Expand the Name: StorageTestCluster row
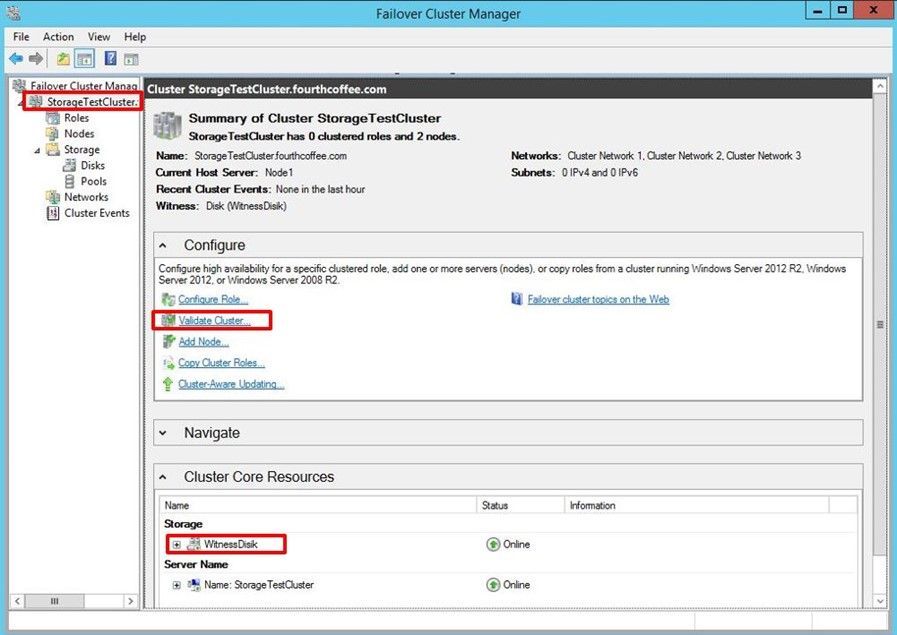This screenshot has width=897, height=635. [x=177, y=585]
